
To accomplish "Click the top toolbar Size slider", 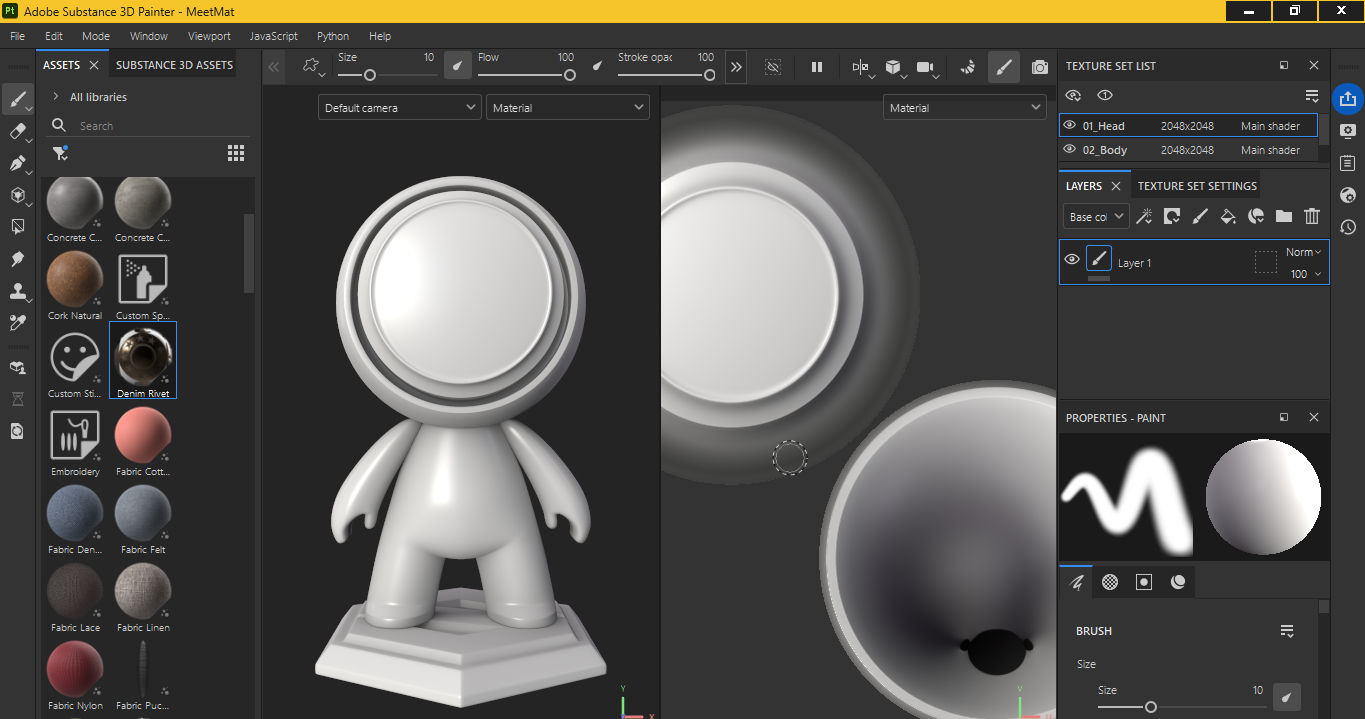I will pyautogui.click(x=387, y=75).
